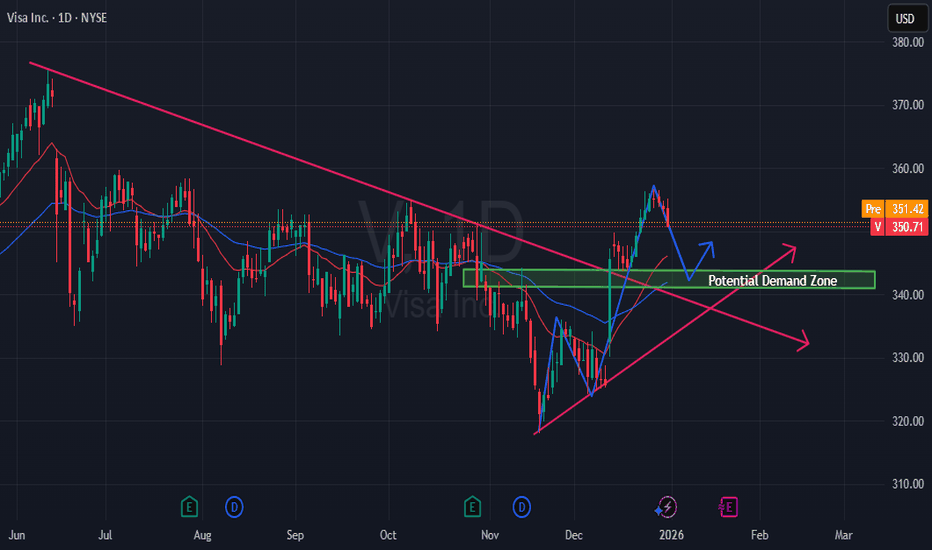932x550 pixels.
Task: Click the Visa Inc. 1D NYSE symbol title
Action: 57,18
